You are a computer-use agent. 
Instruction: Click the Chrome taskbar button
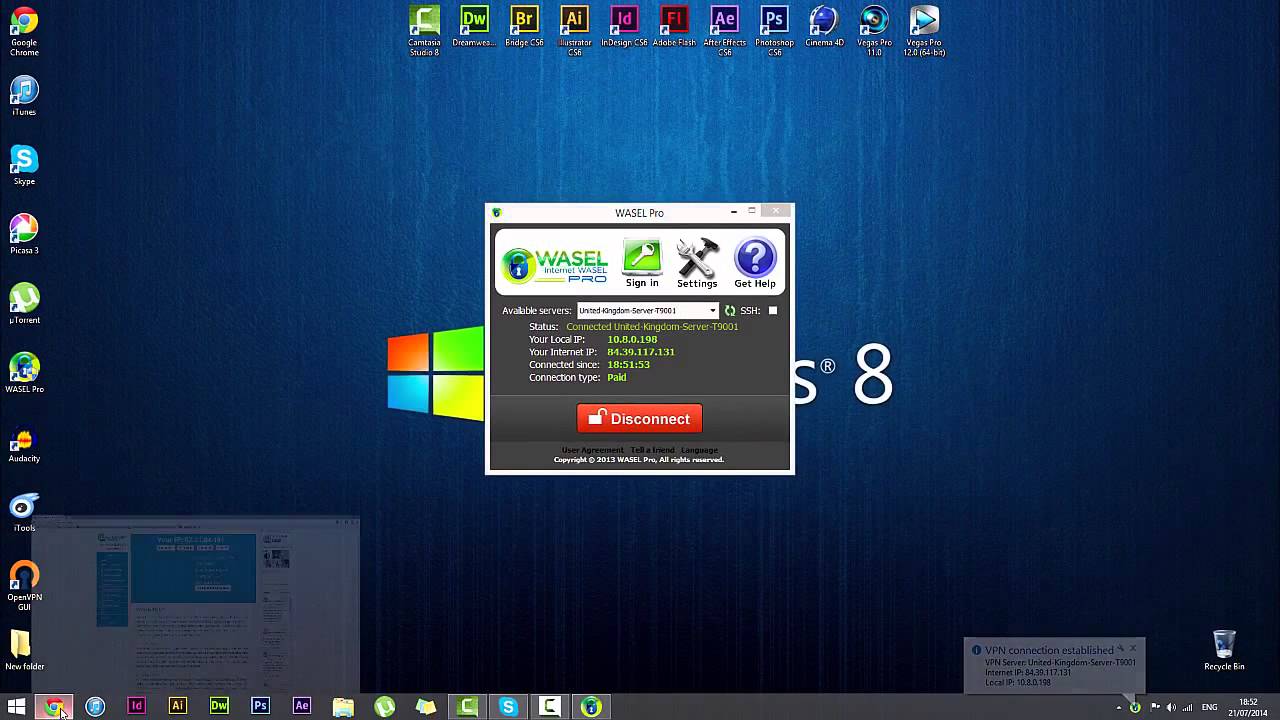point(54,707)
